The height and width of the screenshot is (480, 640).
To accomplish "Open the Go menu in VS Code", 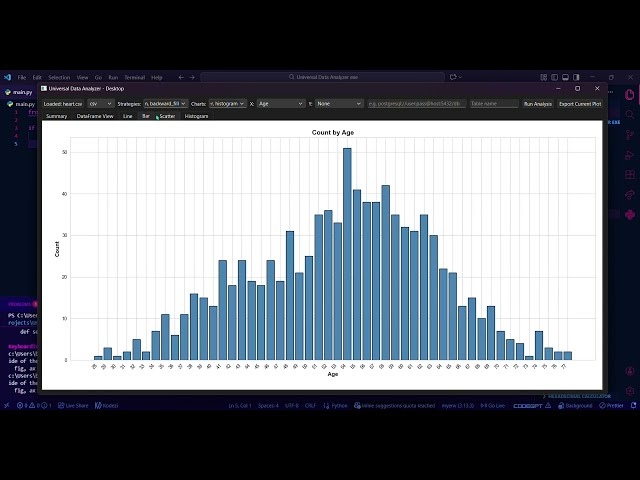I will tap(98, 77).
